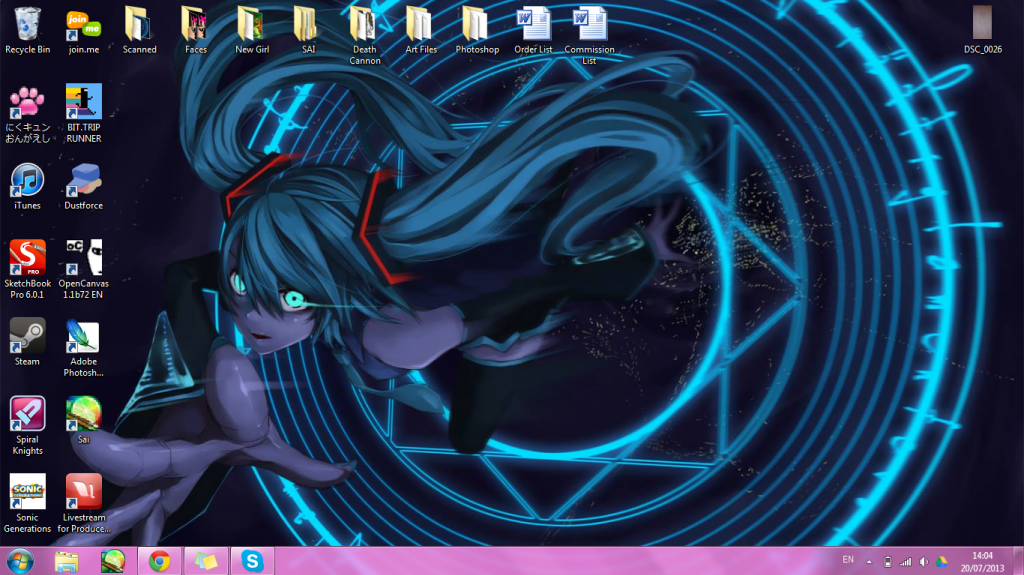The image size is (1024, 575).
Task: Select the Order List Word document
Action: pyautogui.click(x=533, y=30)
